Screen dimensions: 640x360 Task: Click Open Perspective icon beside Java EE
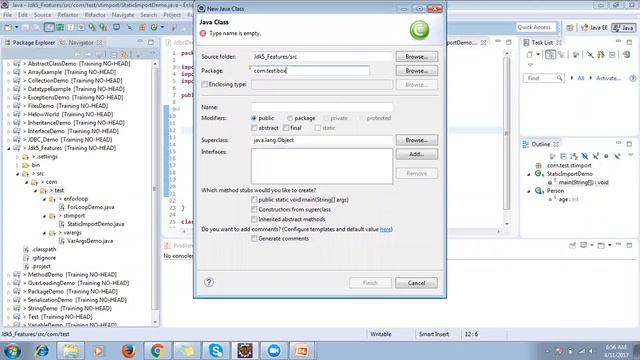point(570,27)
